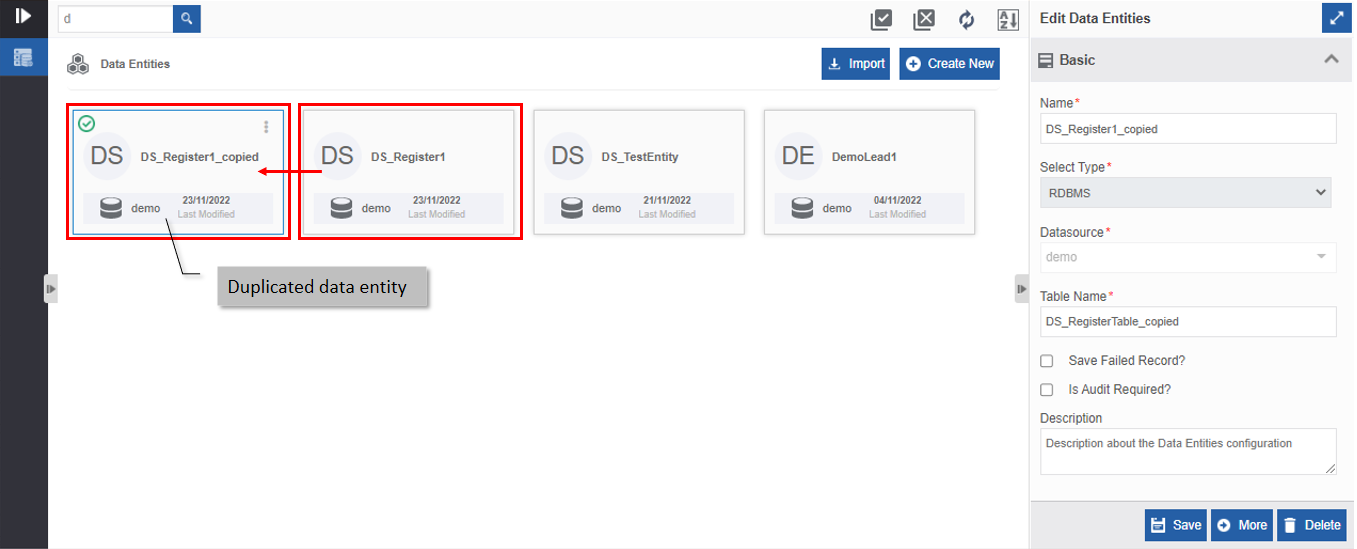Screen dimensions: 1357x549
Task: Click database icon on DS_Register1_copied card
Action: (111, 208)
